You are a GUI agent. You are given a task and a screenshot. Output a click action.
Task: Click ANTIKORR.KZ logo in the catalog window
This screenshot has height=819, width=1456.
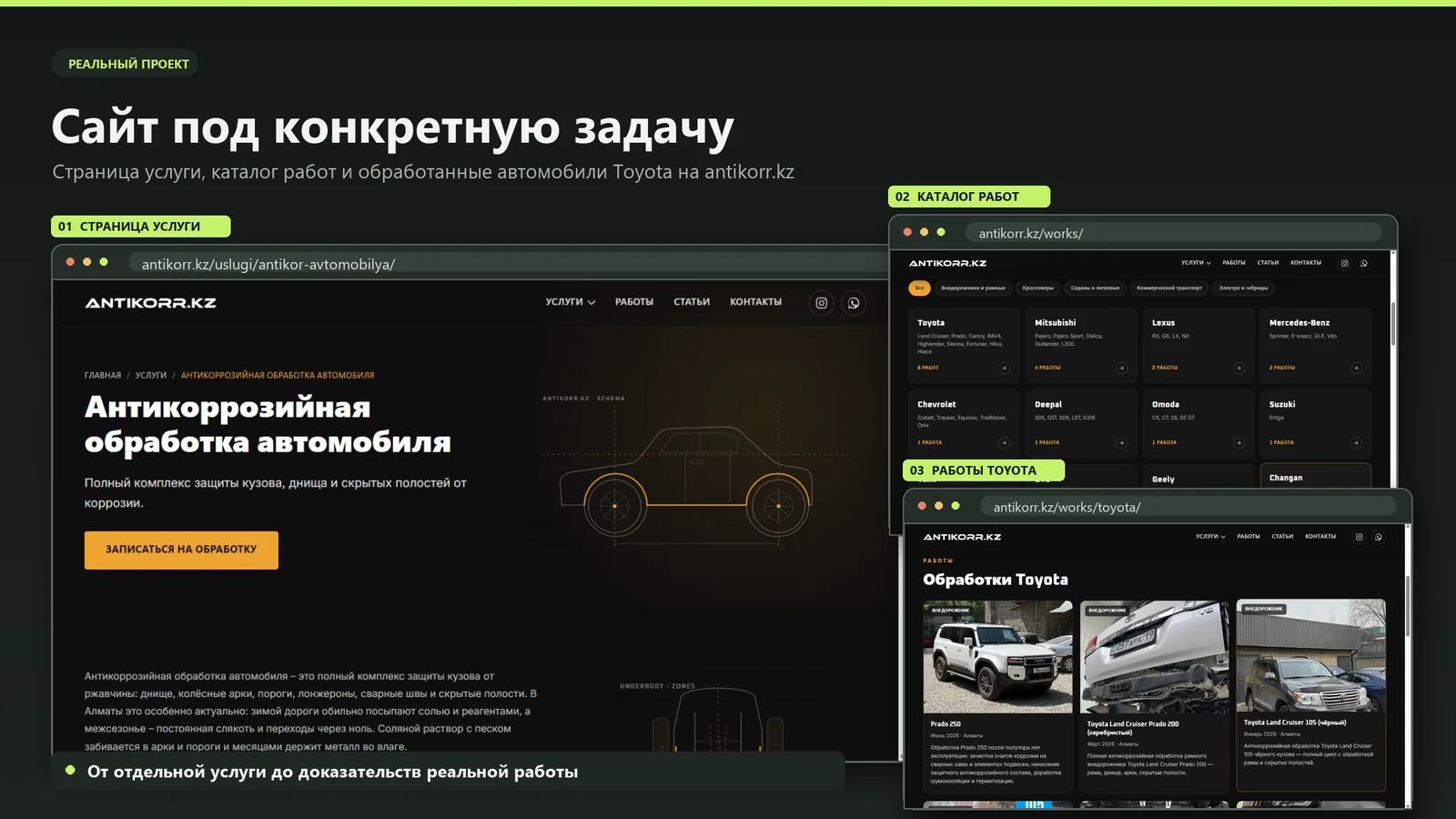(947, 263)
